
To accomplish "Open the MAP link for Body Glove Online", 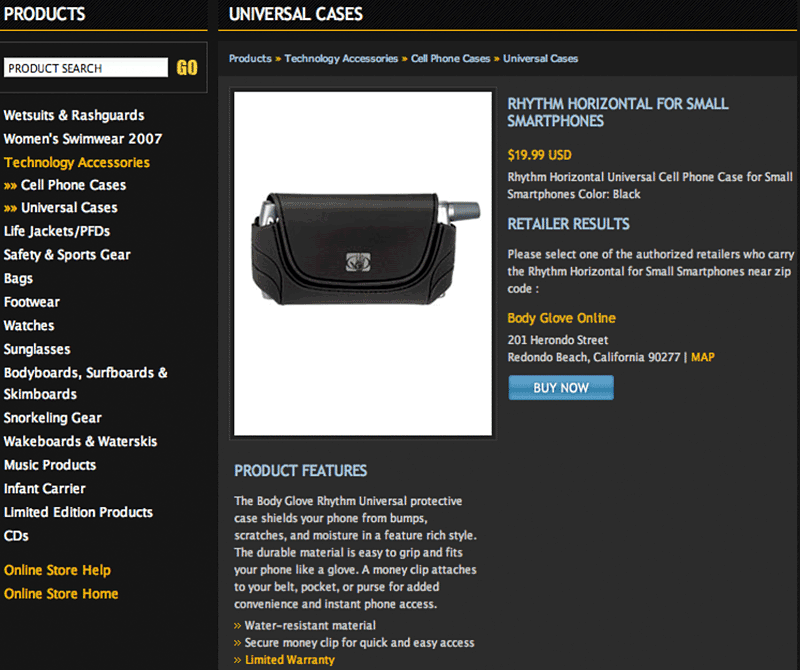I will pyautogui.click(x=703, y=357).
